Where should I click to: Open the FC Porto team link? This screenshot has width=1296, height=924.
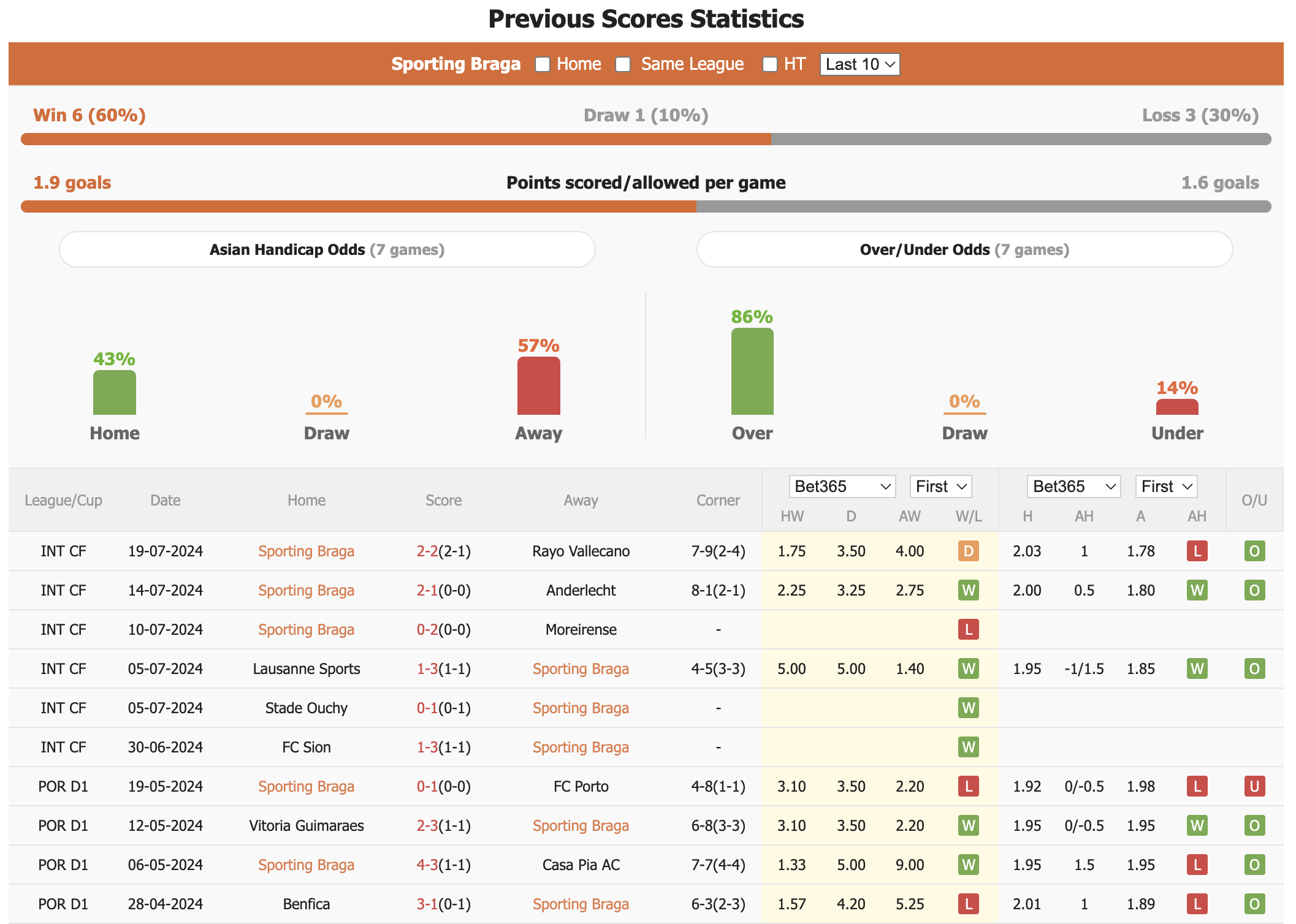581,786
